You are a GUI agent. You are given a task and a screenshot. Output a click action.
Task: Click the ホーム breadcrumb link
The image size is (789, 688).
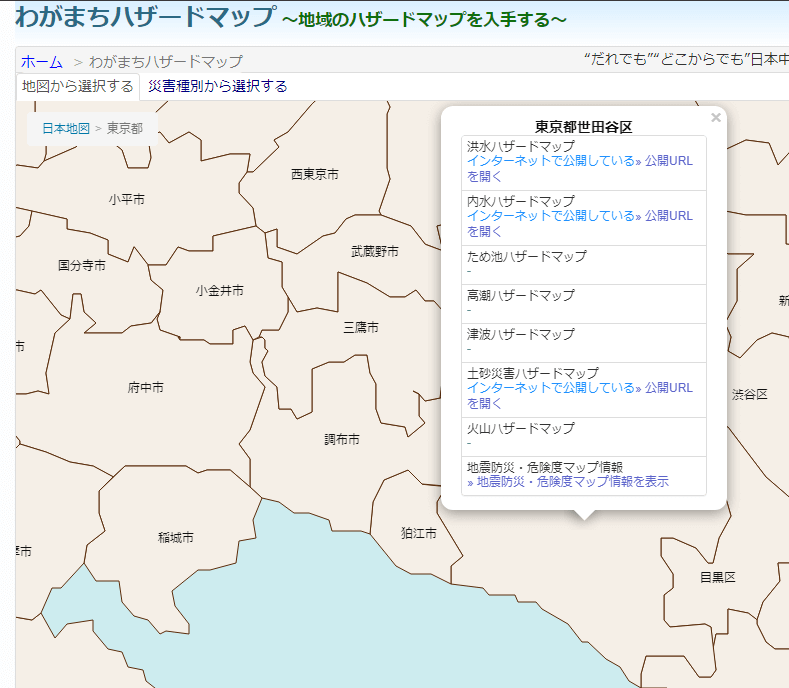41,61
